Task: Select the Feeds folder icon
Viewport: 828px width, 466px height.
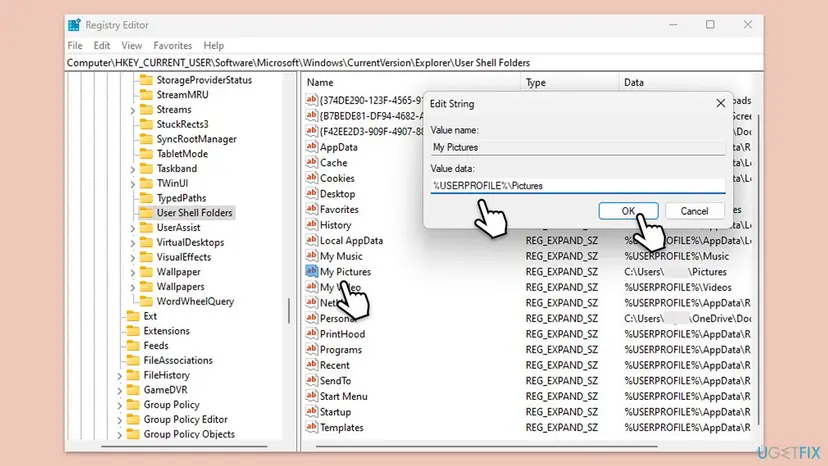Action: click(133, 346)
